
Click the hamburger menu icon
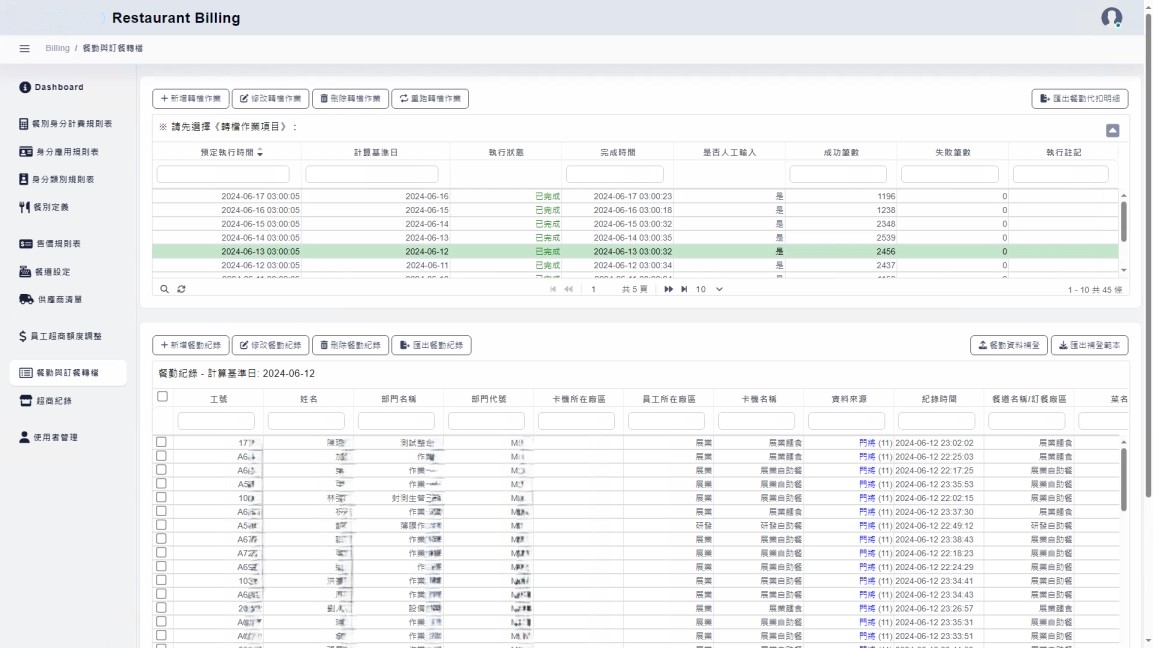pos(25,49)
